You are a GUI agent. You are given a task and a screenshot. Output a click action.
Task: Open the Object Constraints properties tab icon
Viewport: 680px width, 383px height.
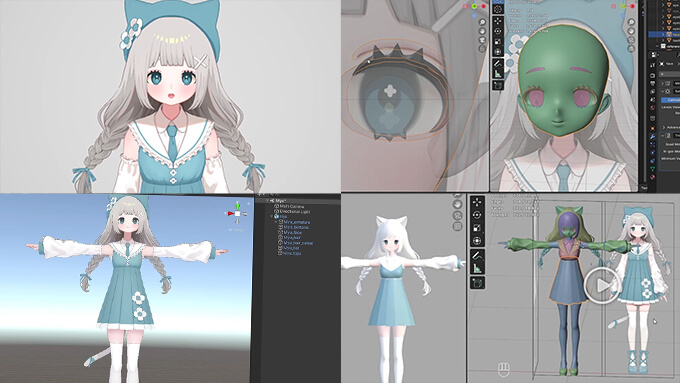click(x=652, y=161)
